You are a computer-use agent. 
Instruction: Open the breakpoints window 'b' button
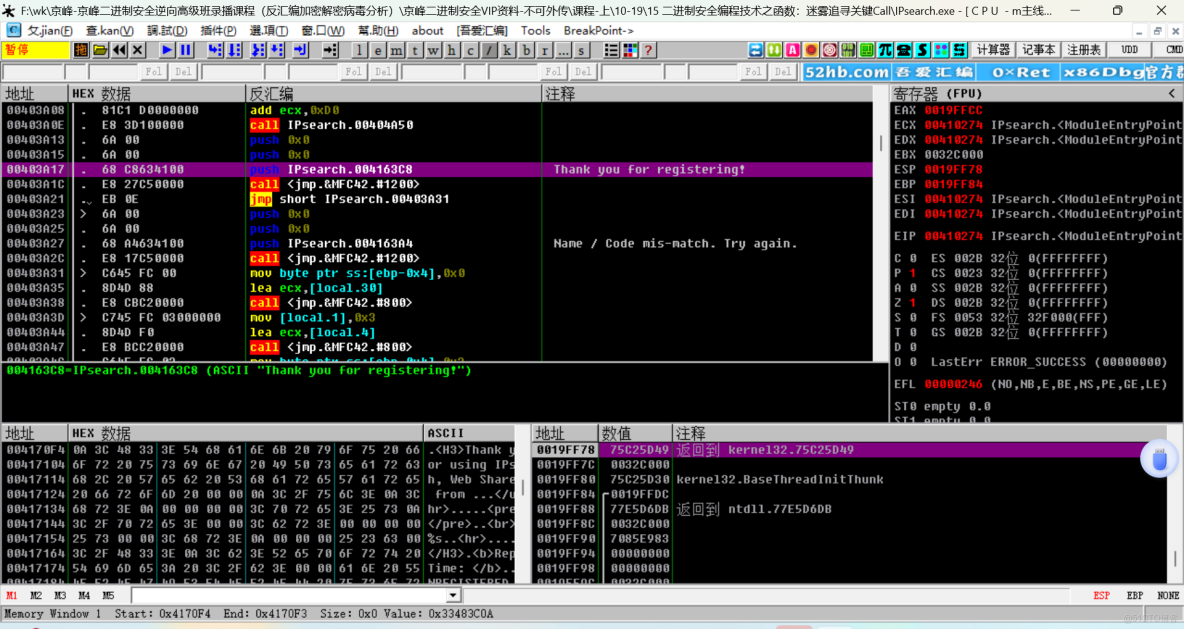pyautogui.click(x=528, y=50)
